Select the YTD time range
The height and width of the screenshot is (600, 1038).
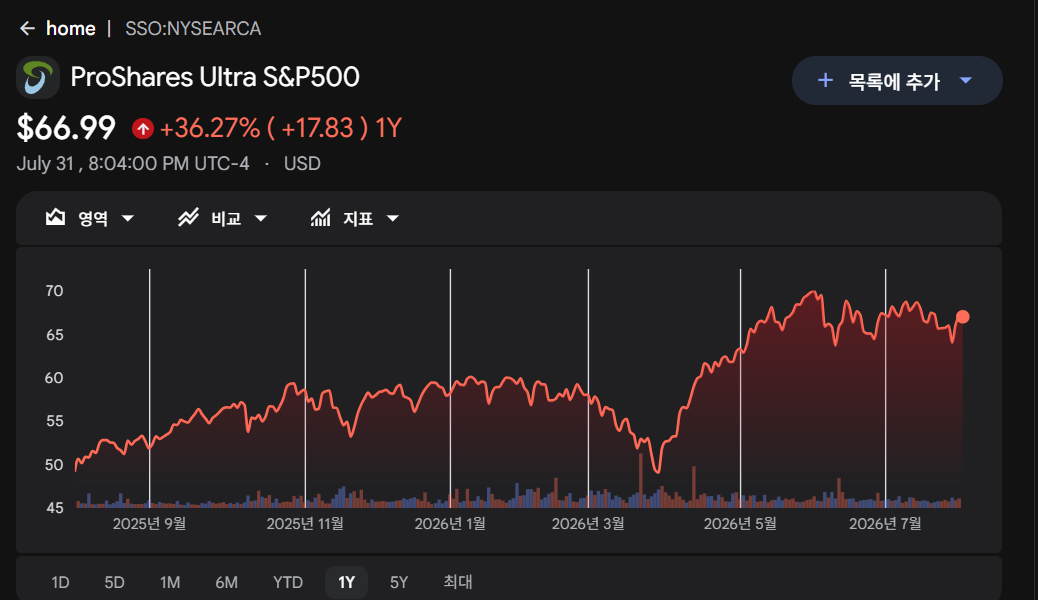tap(288, 582)
